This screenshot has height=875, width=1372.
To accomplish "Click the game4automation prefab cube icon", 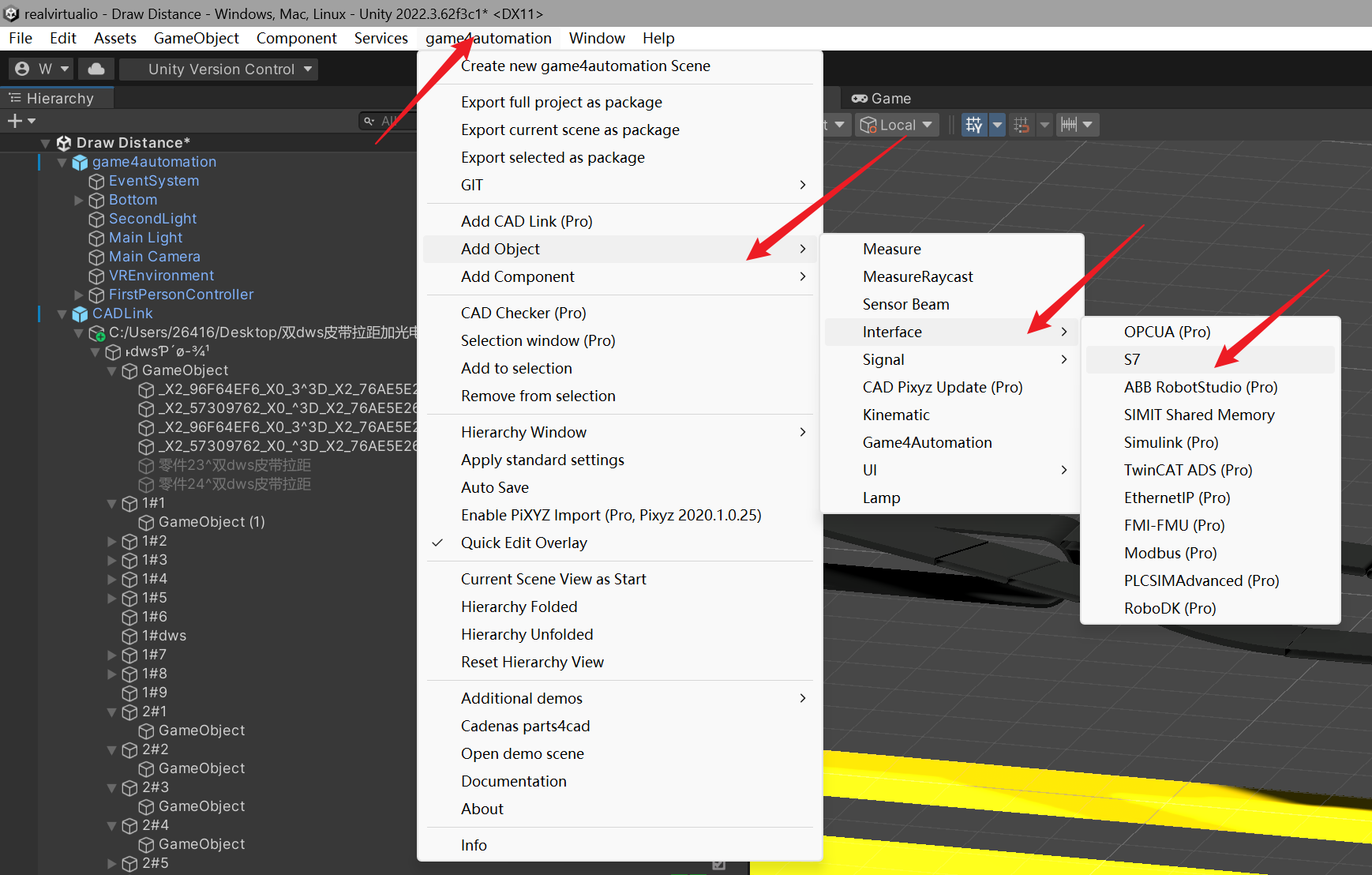I will (80, 162).
